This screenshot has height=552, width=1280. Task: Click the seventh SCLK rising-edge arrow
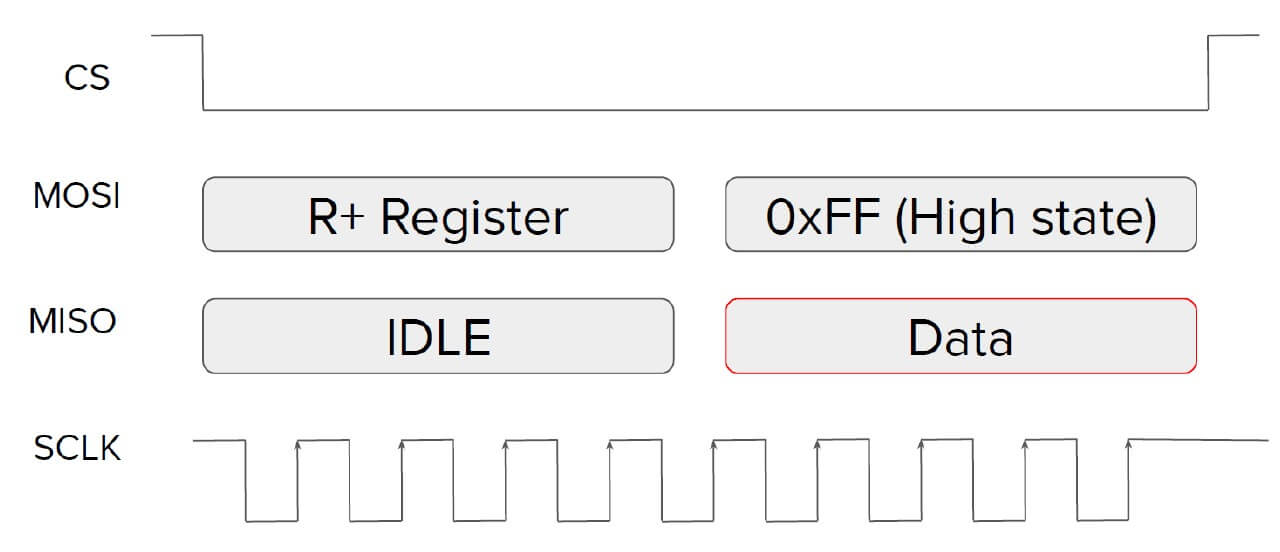(921, 446)
